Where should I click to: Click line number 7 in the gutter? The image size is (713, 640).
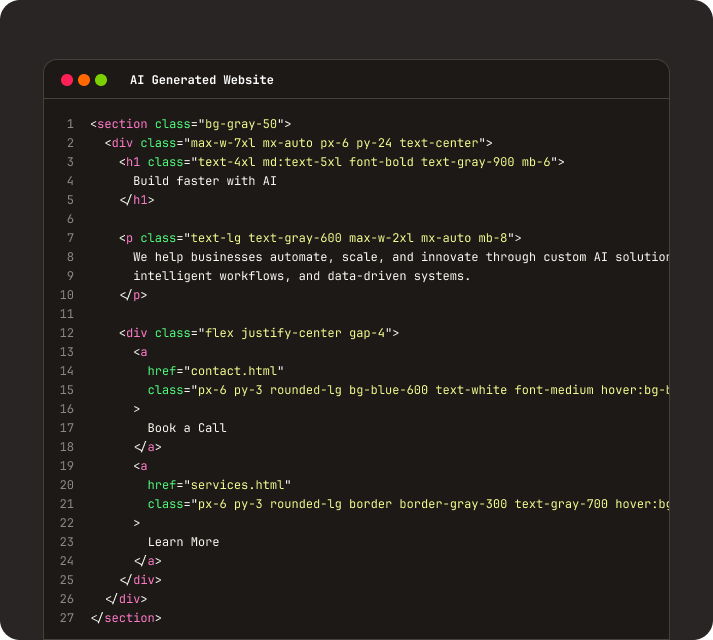tap(70, 238)
